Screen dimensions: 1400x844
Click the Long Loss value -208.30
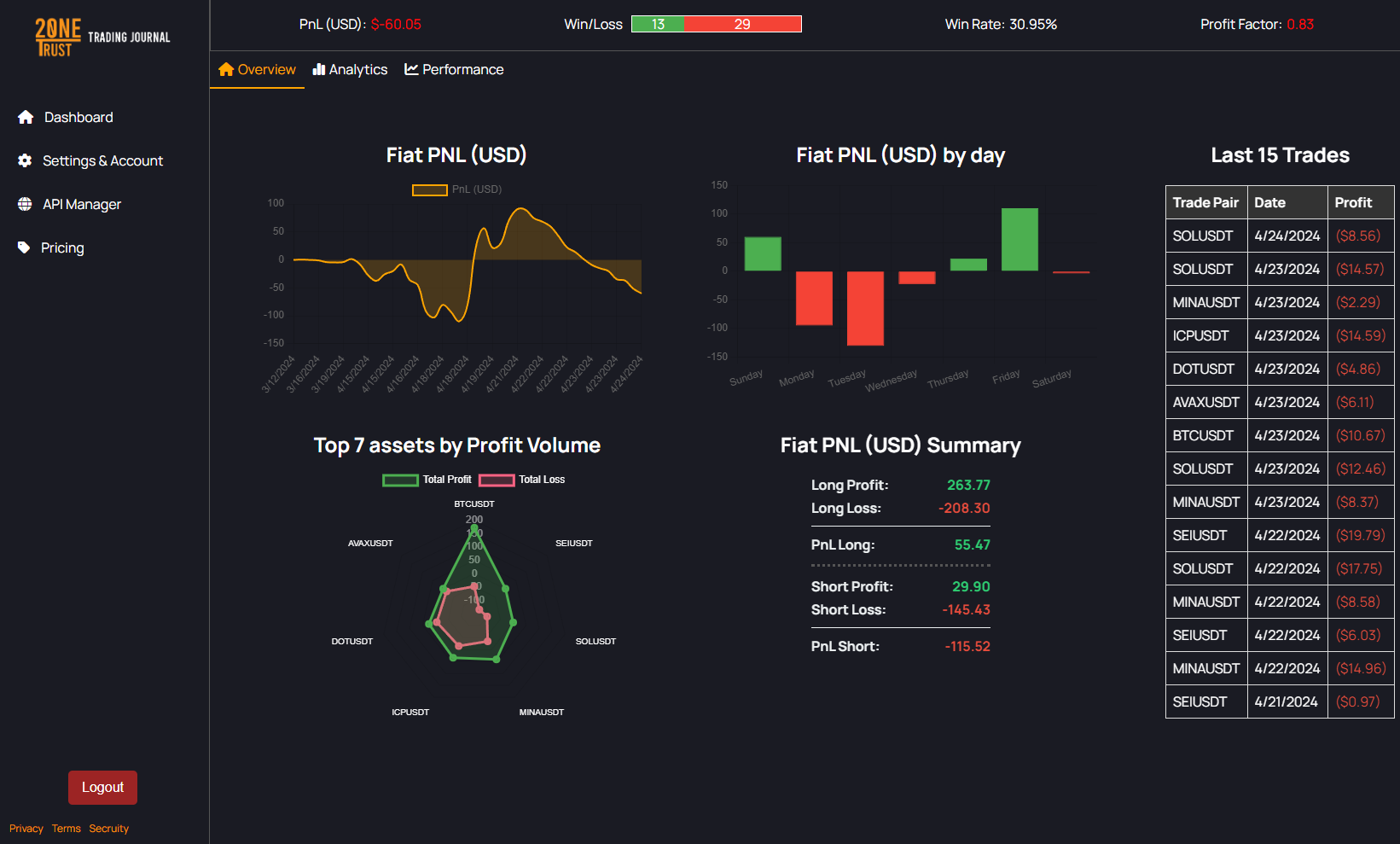[964, 508]
